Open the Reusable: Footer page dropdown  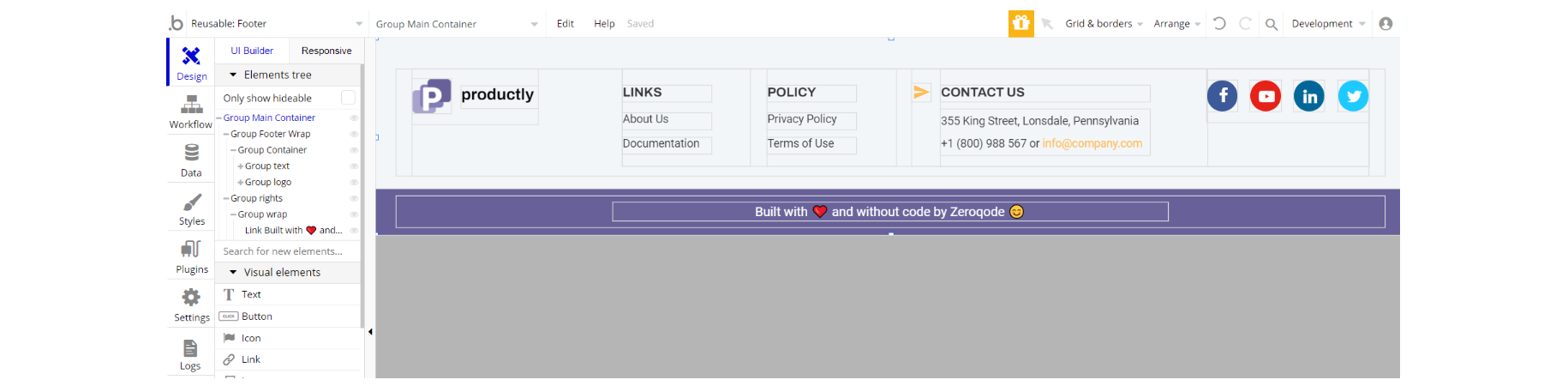pyautogui.click(x=276, y=24)
